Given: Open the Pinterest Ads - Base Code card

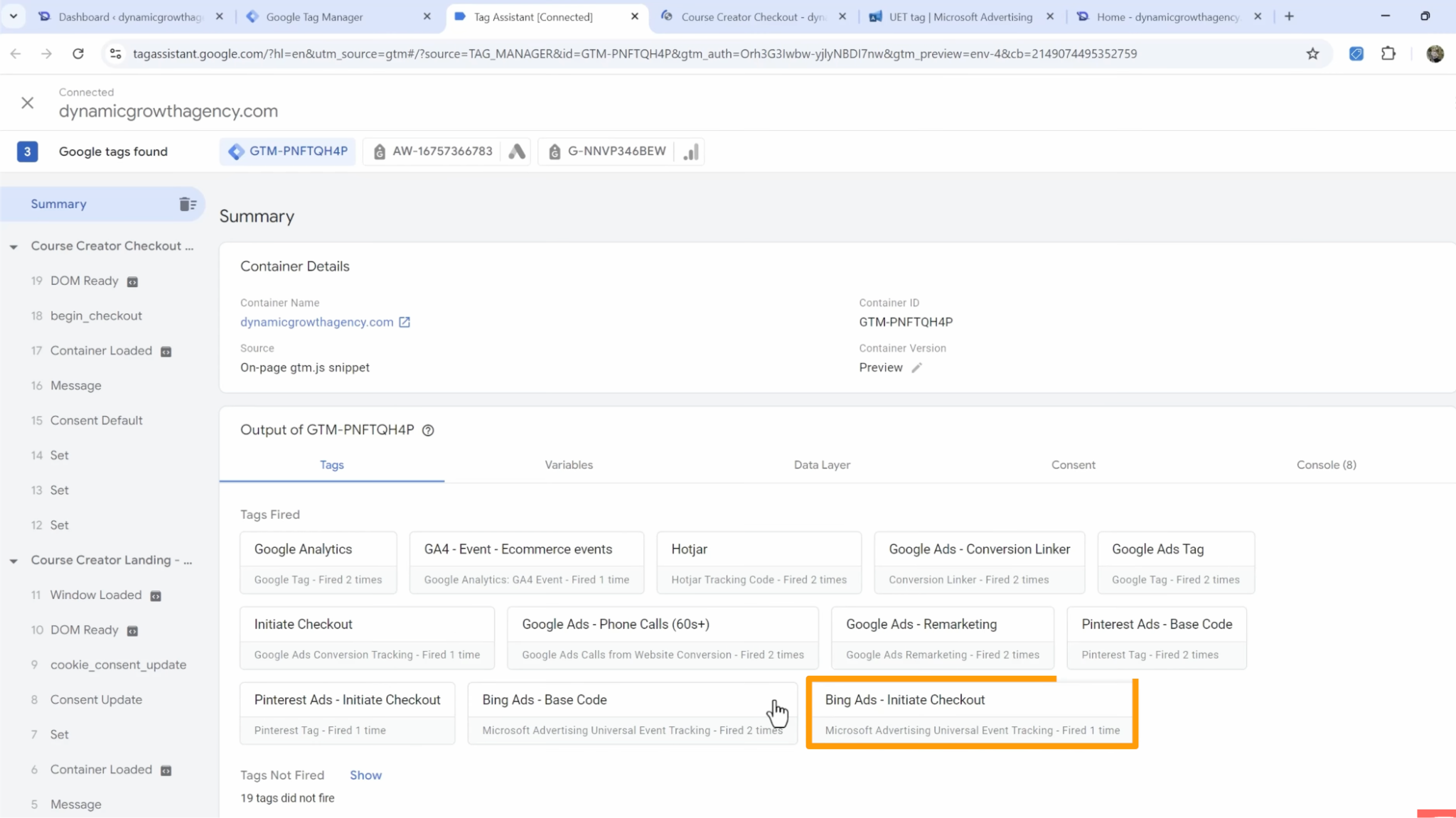Looking at the screenshot, I should (1157, 638).
